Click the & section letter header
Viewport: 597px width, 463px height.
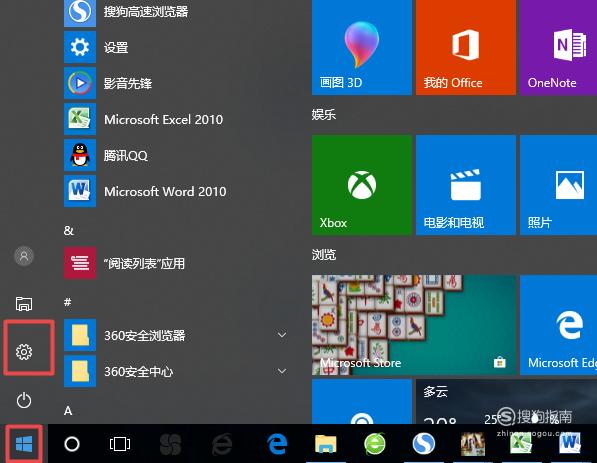(x=69, y=230)
